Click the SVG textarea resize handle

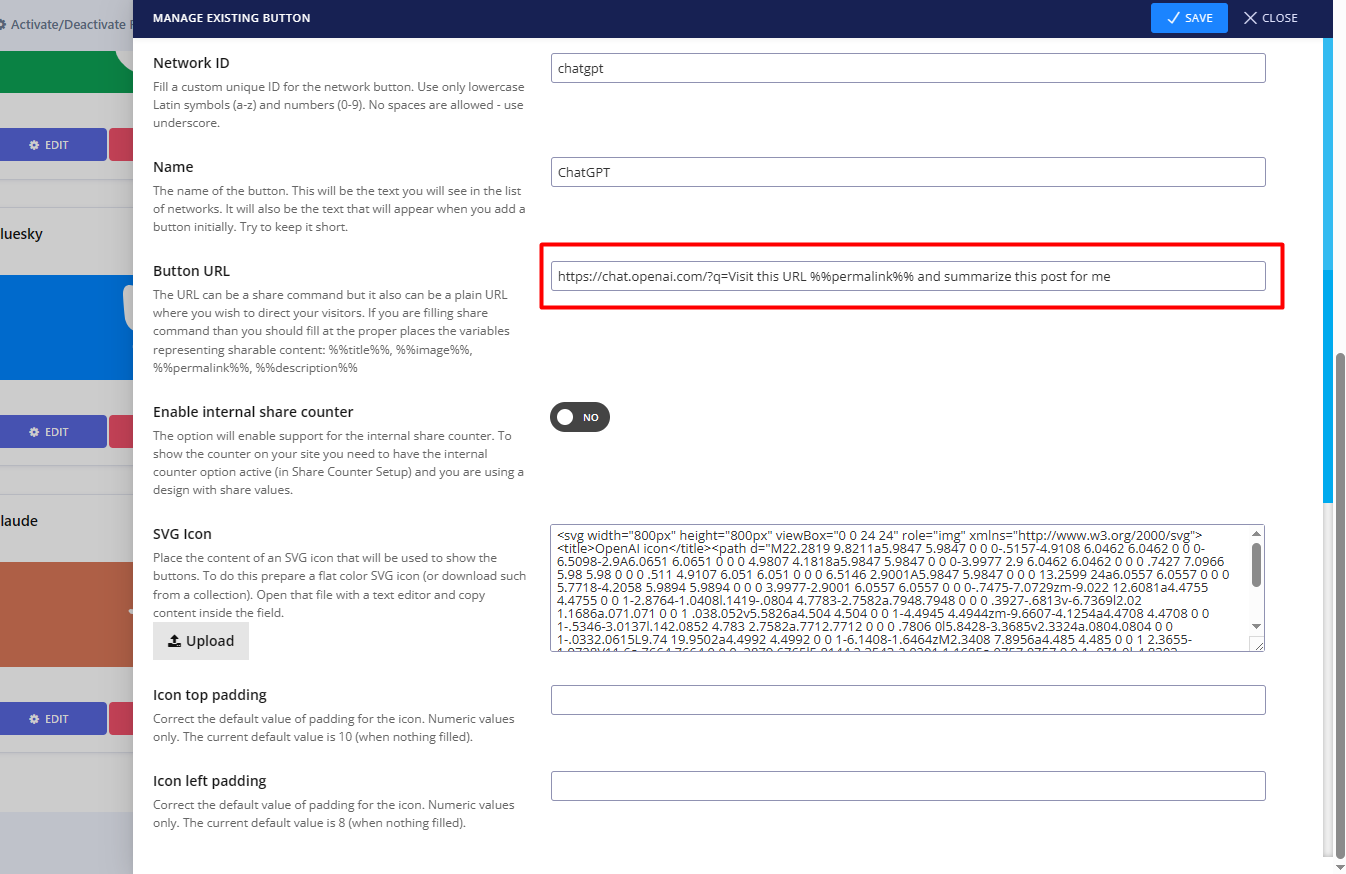pyautogui.click(x=1258, y=645)
